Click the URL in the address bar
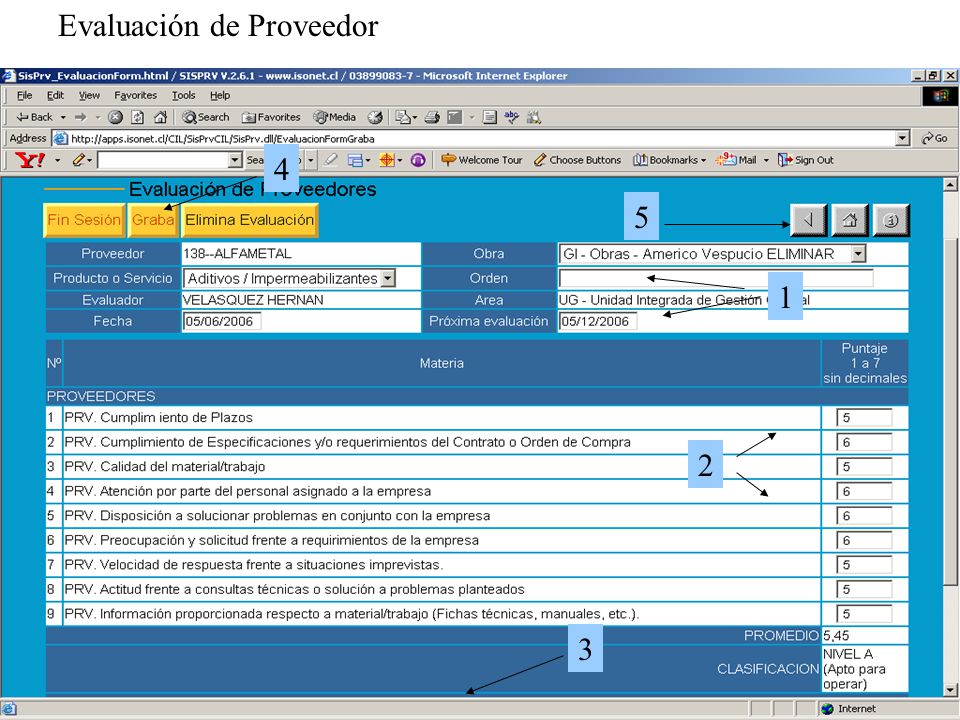960x720 pixels. point(223,138)
